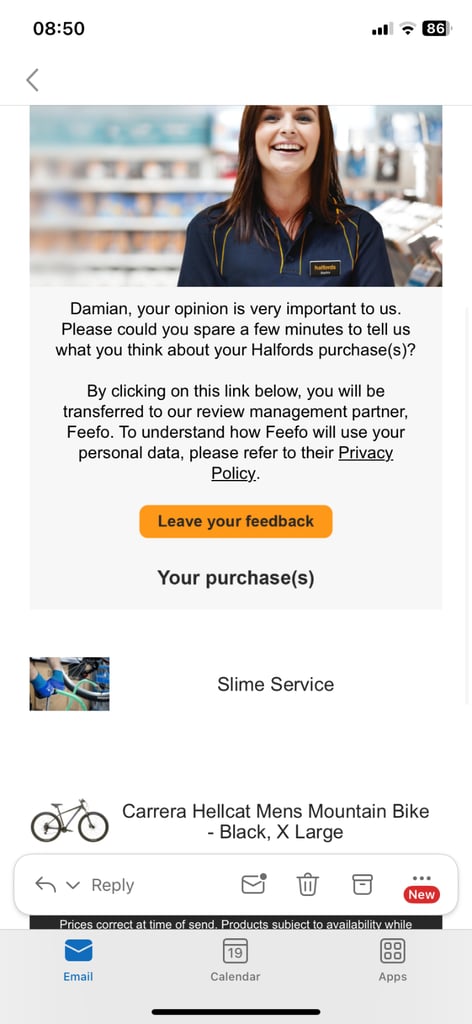Switch to the Calendar tab
This screenshot has height=1024, width=472.
point(235,960)
